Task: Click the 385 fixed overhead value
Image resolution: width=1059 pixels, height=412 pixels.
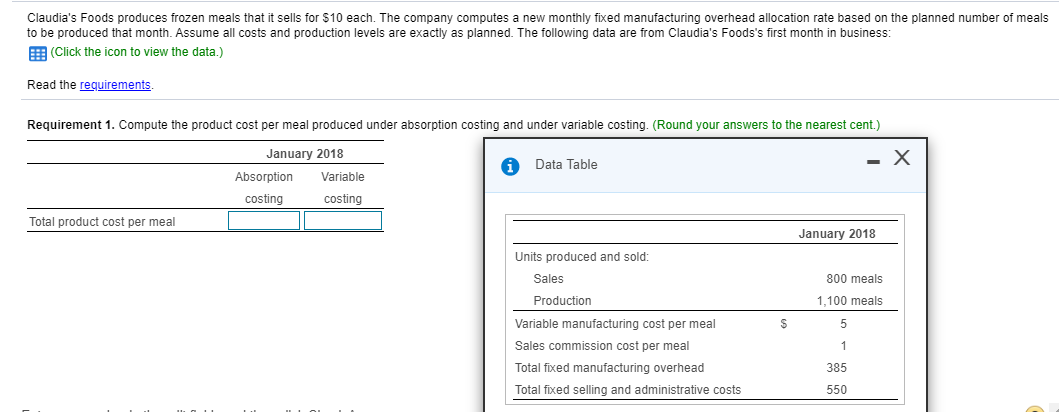Action: click(837, 368)
